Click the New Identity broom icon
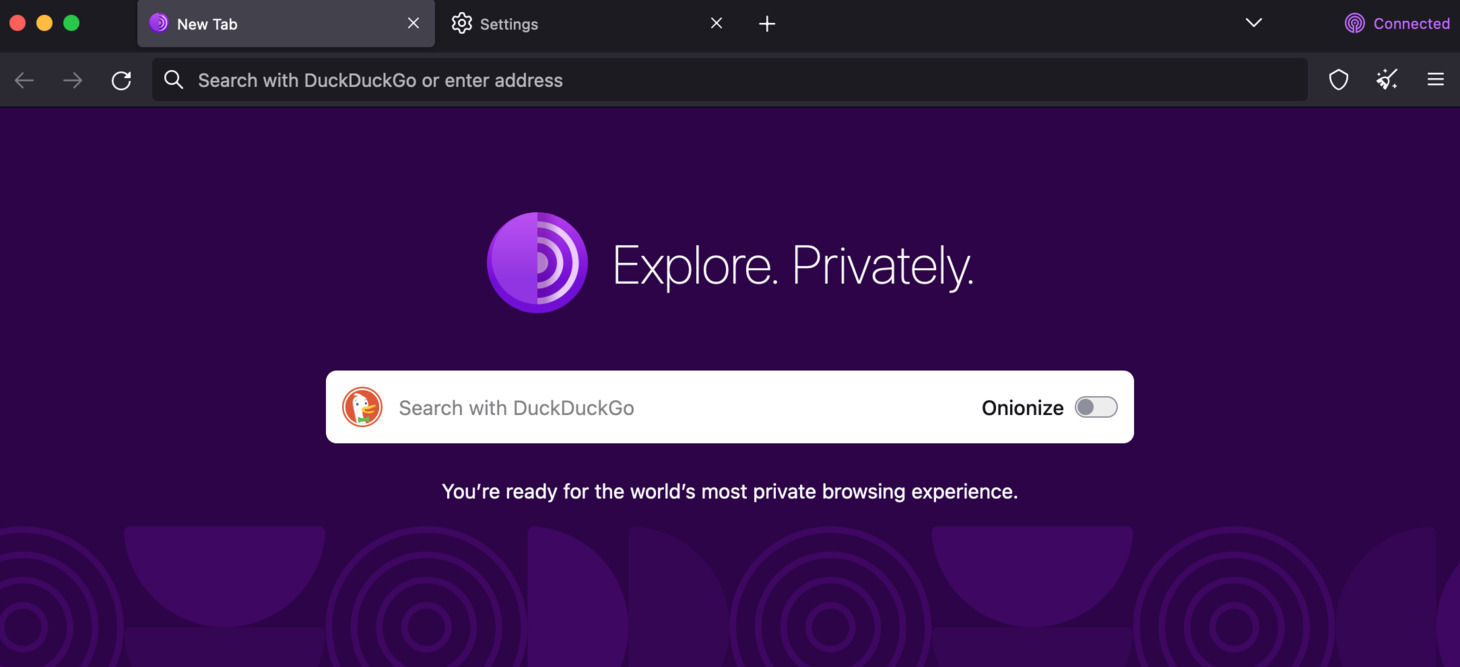The width and height of the screenshot is (1460, 667). tap(1387, 80)
